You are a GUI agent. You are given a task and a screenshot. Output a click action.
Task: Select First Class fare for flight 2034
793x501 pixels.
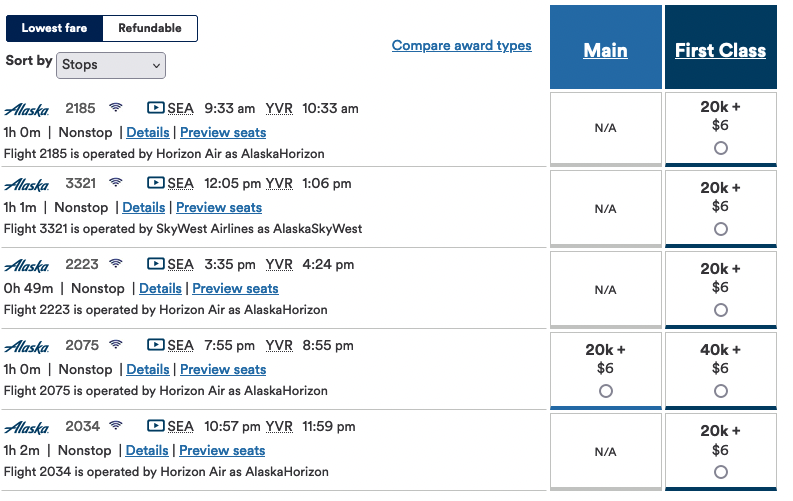tap(721, 472)
